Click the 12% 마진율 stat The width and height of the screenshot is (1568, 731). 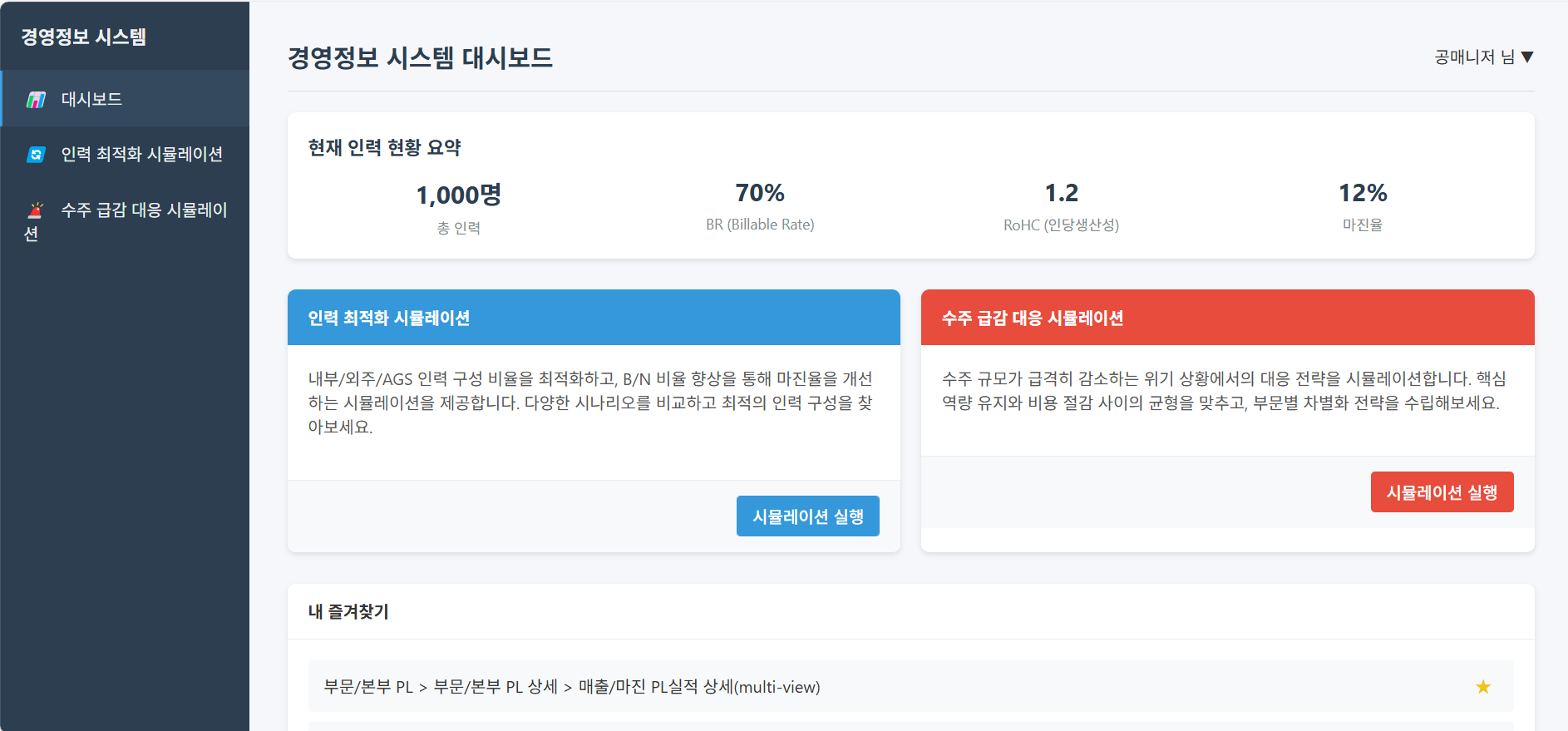point(1363,207)
